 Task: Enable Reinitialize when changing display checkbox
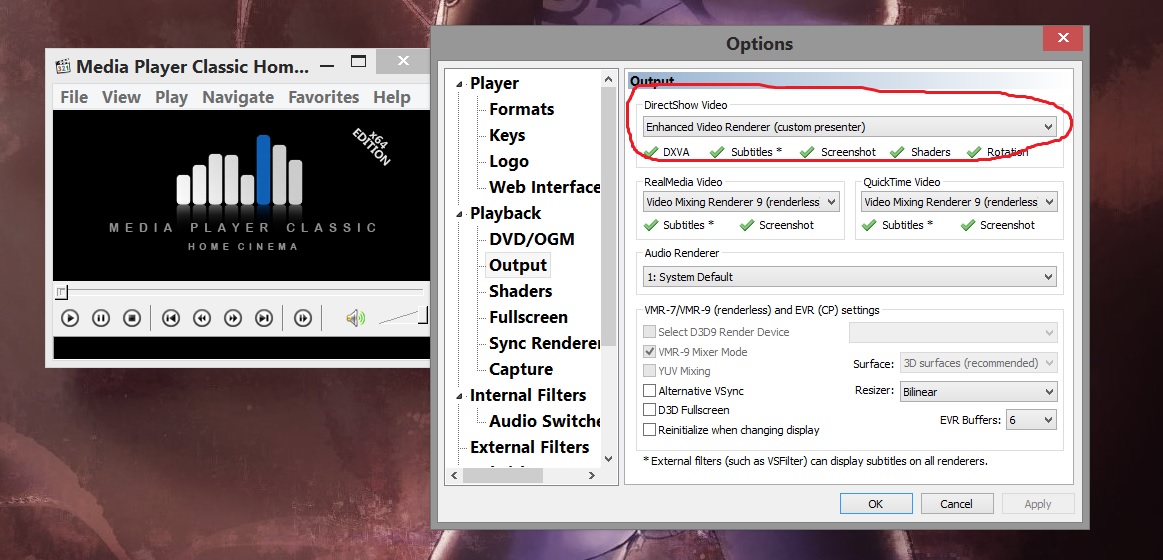tap(650, 429)
